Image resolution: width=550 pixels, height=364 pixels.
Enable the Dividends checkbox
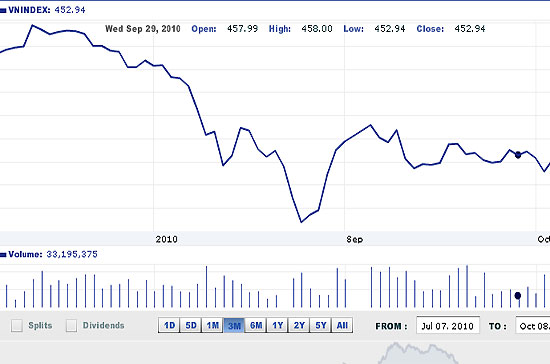pyautogui.click(x=71, y=325)
